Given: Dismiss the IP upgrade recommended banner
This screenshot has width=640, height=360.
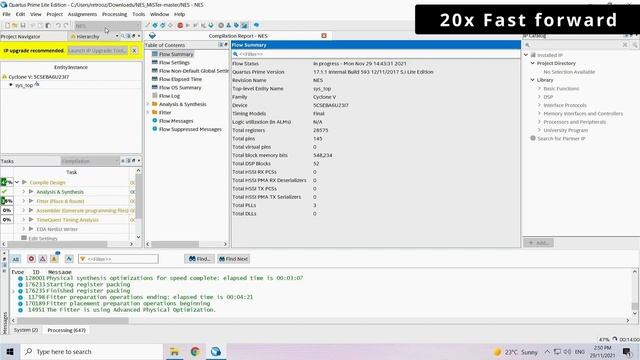Looking at the screenshot, I should tap(134, 51).
